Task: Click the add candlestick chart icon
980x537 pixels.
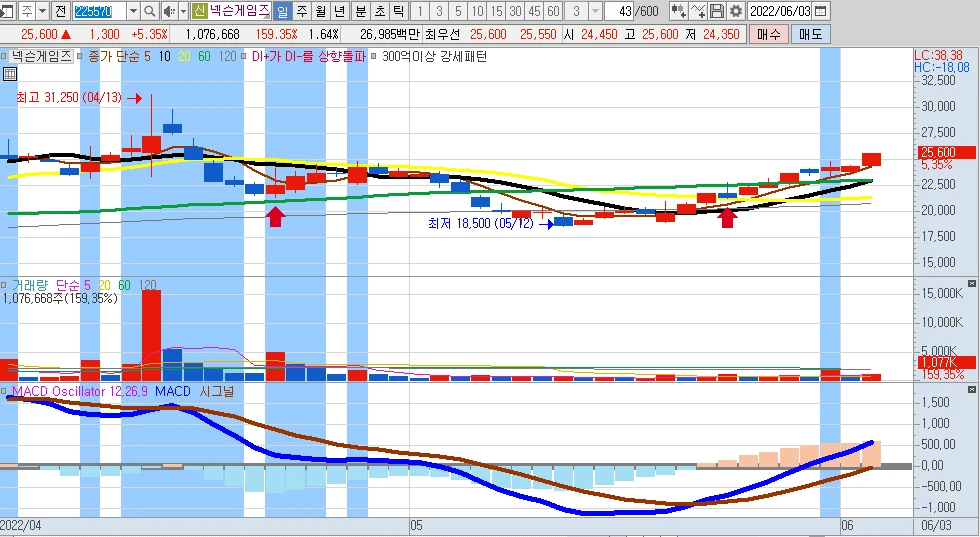Action: (x=678, y=11)
